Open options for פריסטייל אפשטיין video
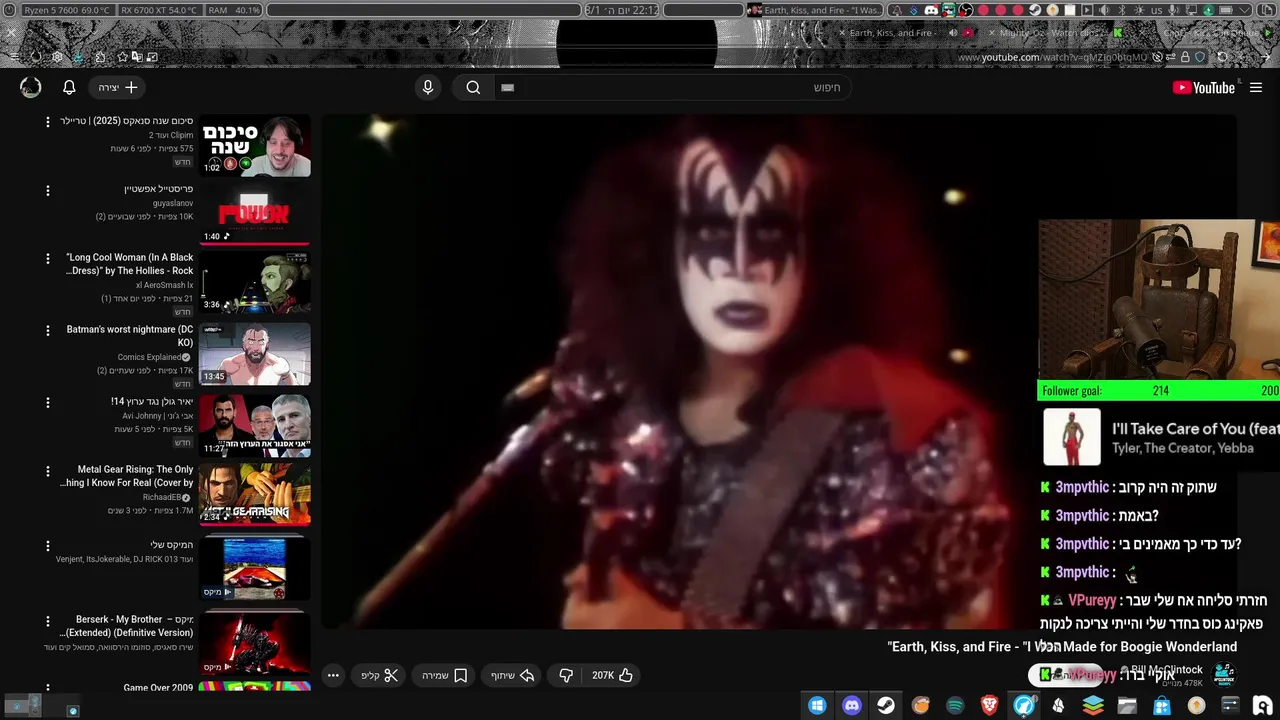The width and height of the screenshot is (1280, 720). [x=47, y=190]
